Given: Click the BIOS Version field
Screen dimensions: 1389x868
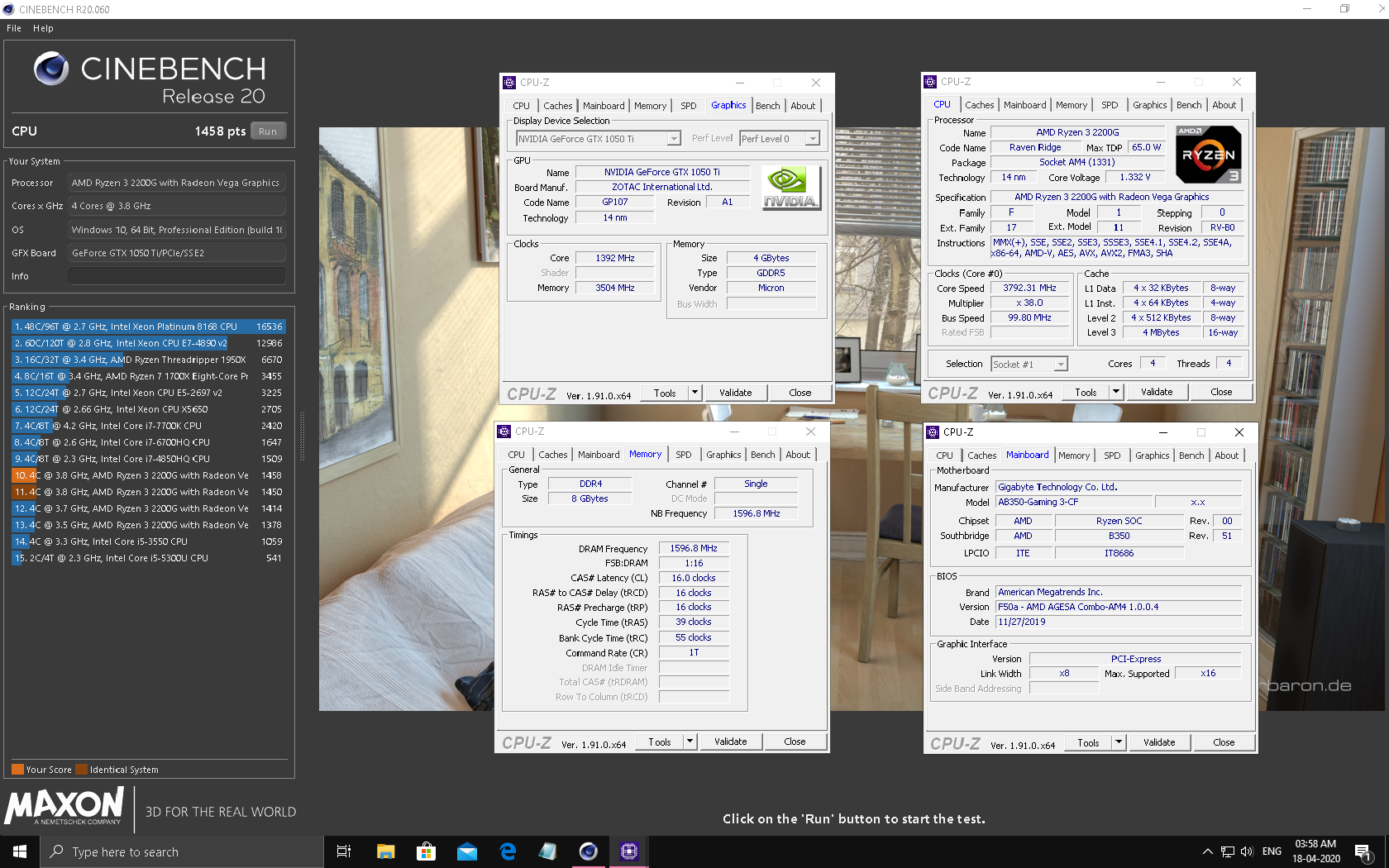Looking at the screenshot, I should [x=1119, y=607].
